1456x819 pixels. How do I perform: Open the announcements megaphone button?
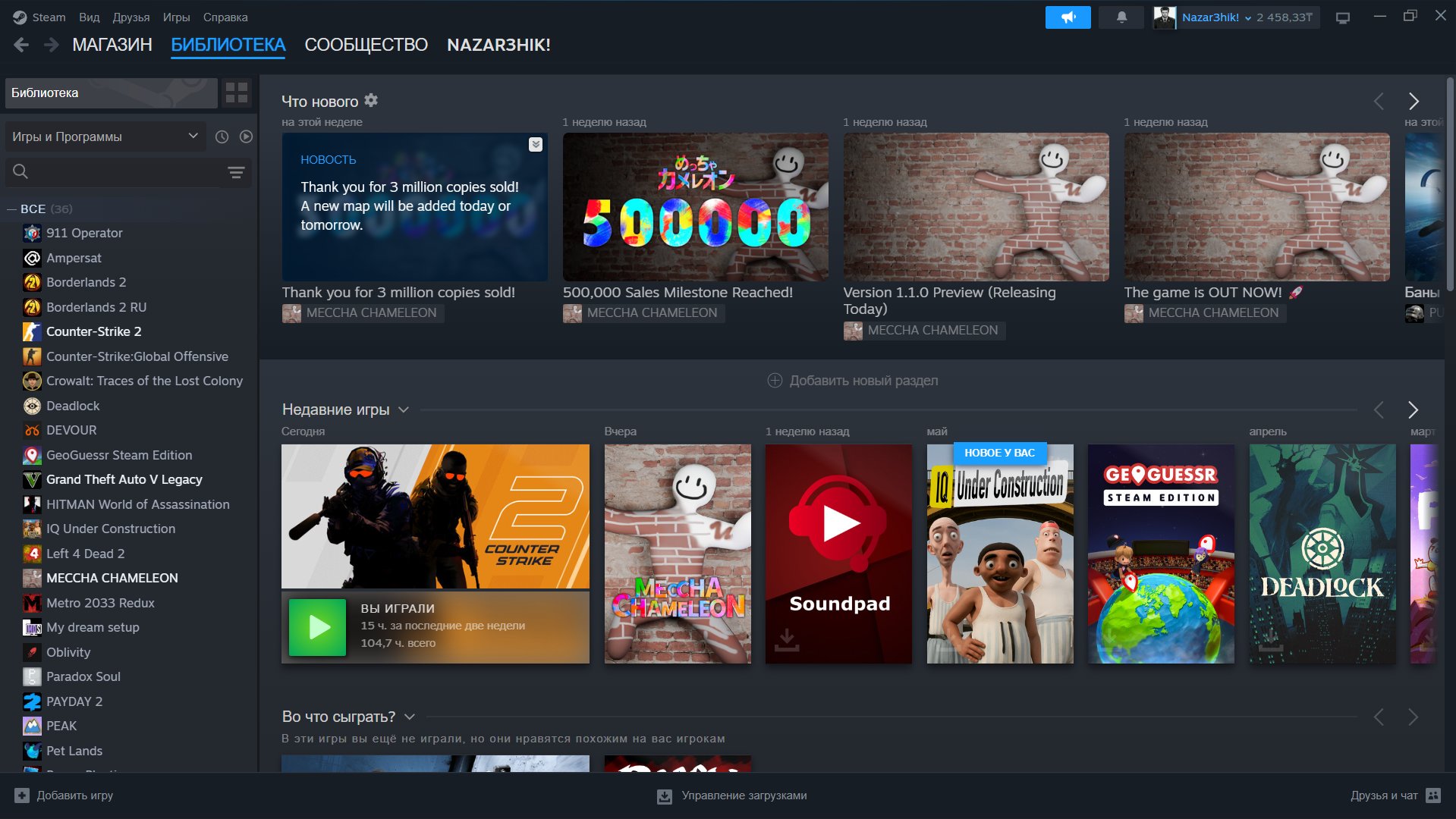[x=1068, y=17]
